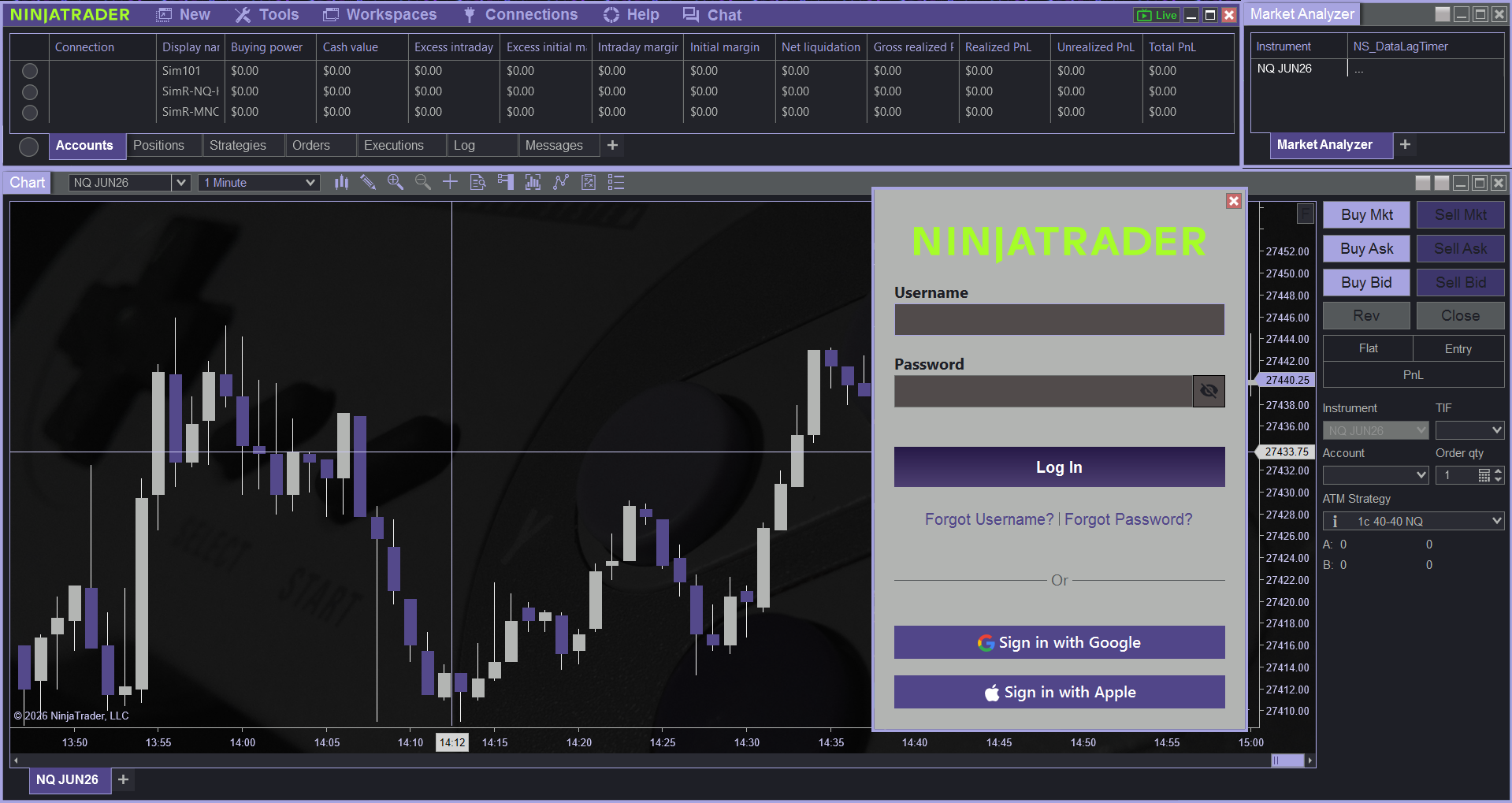Open the chart data box icon
Screen dimensions: 1512x803
(477, 183)
